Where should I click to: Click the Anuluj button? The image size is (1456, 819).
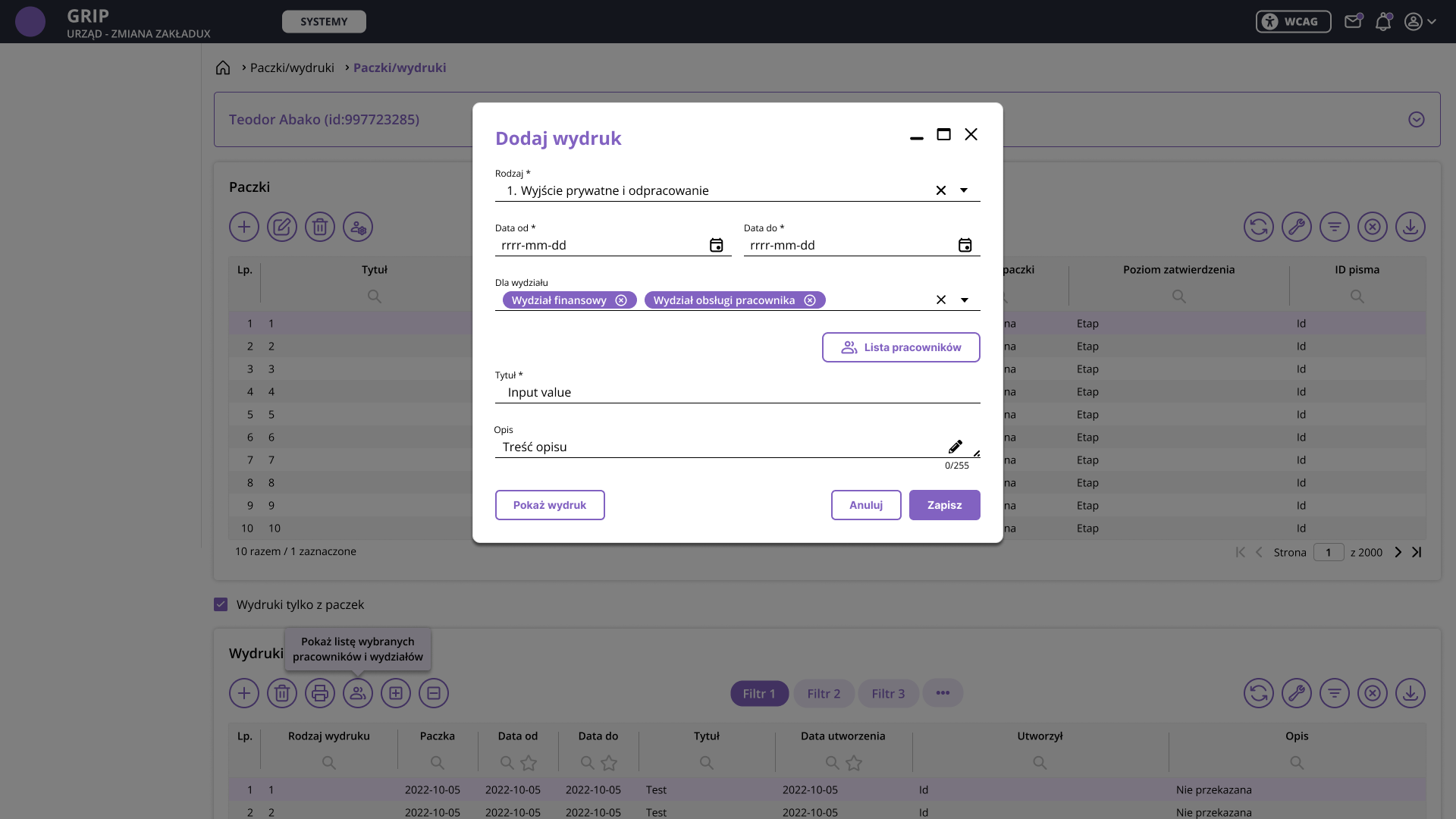[x=866, y=505]
